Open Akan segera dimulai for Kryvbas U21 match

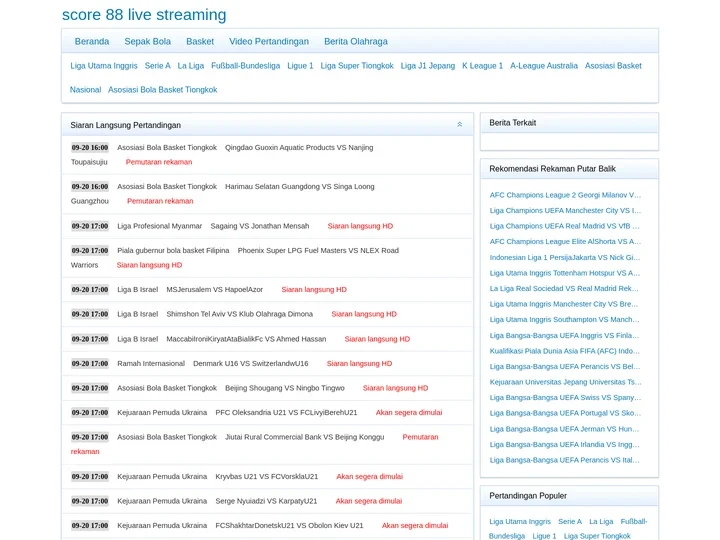(370, 477)
